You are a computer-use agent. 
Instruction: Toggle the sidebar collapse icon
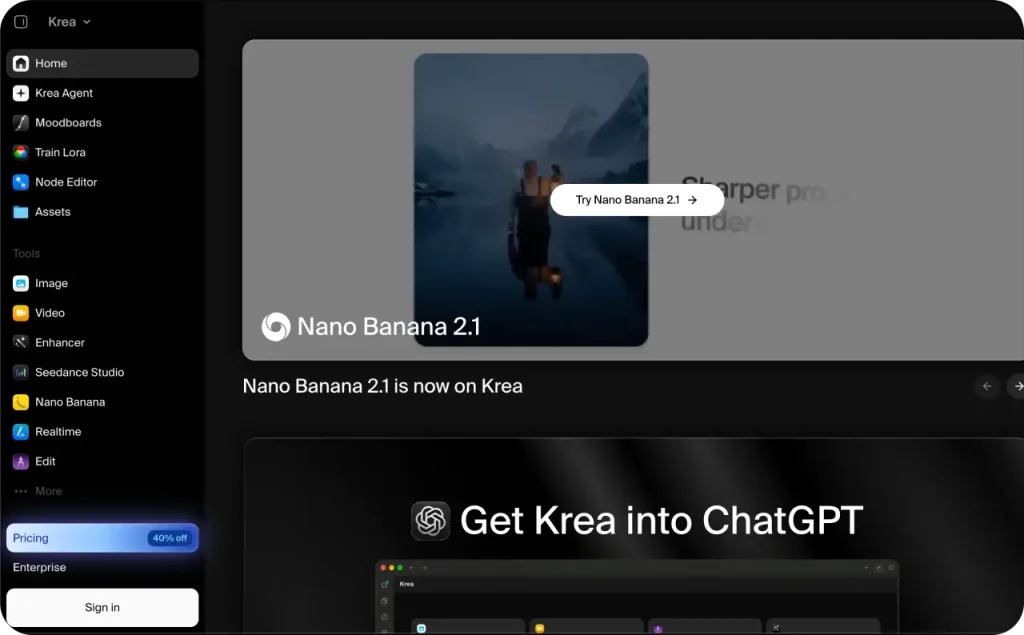coord(21,22)
